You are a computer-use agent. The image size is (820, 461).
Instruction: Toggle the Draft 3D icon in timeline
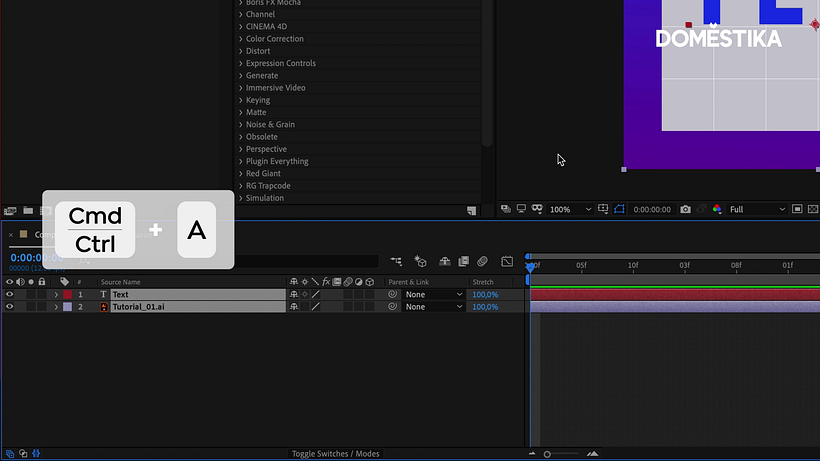pos(420,261)
